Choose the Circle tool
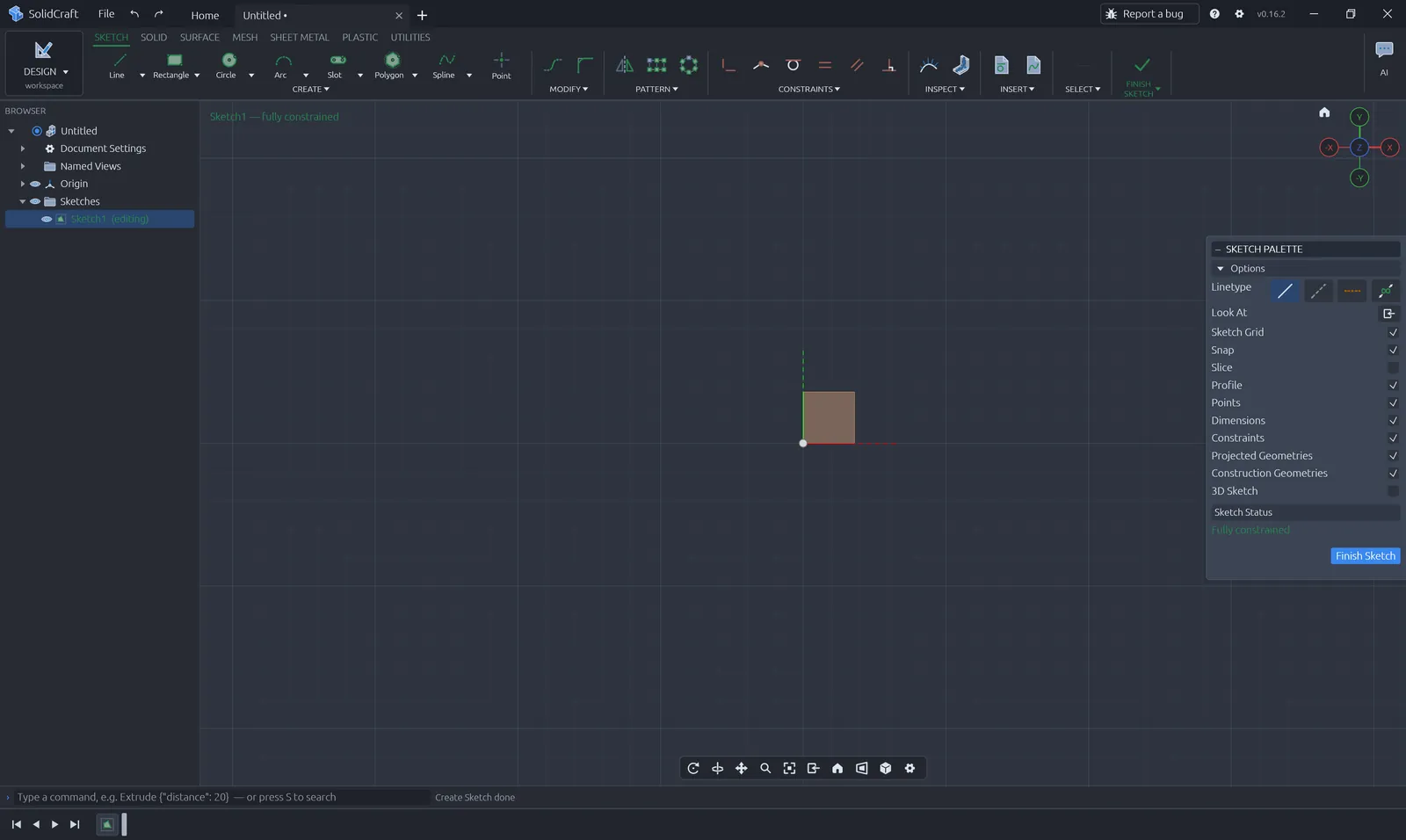The height and width of the screenshot is (840, 1406). [228, 65]
